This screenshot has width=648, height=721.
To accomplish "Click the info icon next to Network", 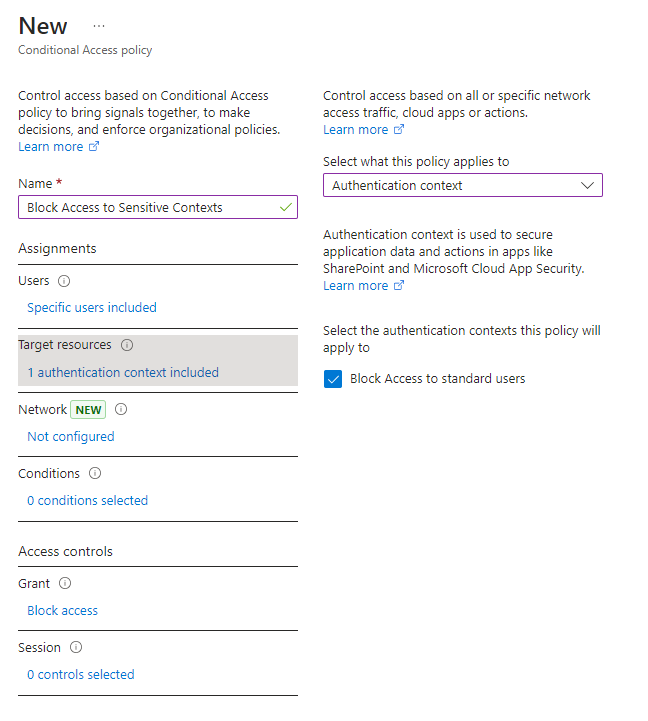I will coord(121,409).
